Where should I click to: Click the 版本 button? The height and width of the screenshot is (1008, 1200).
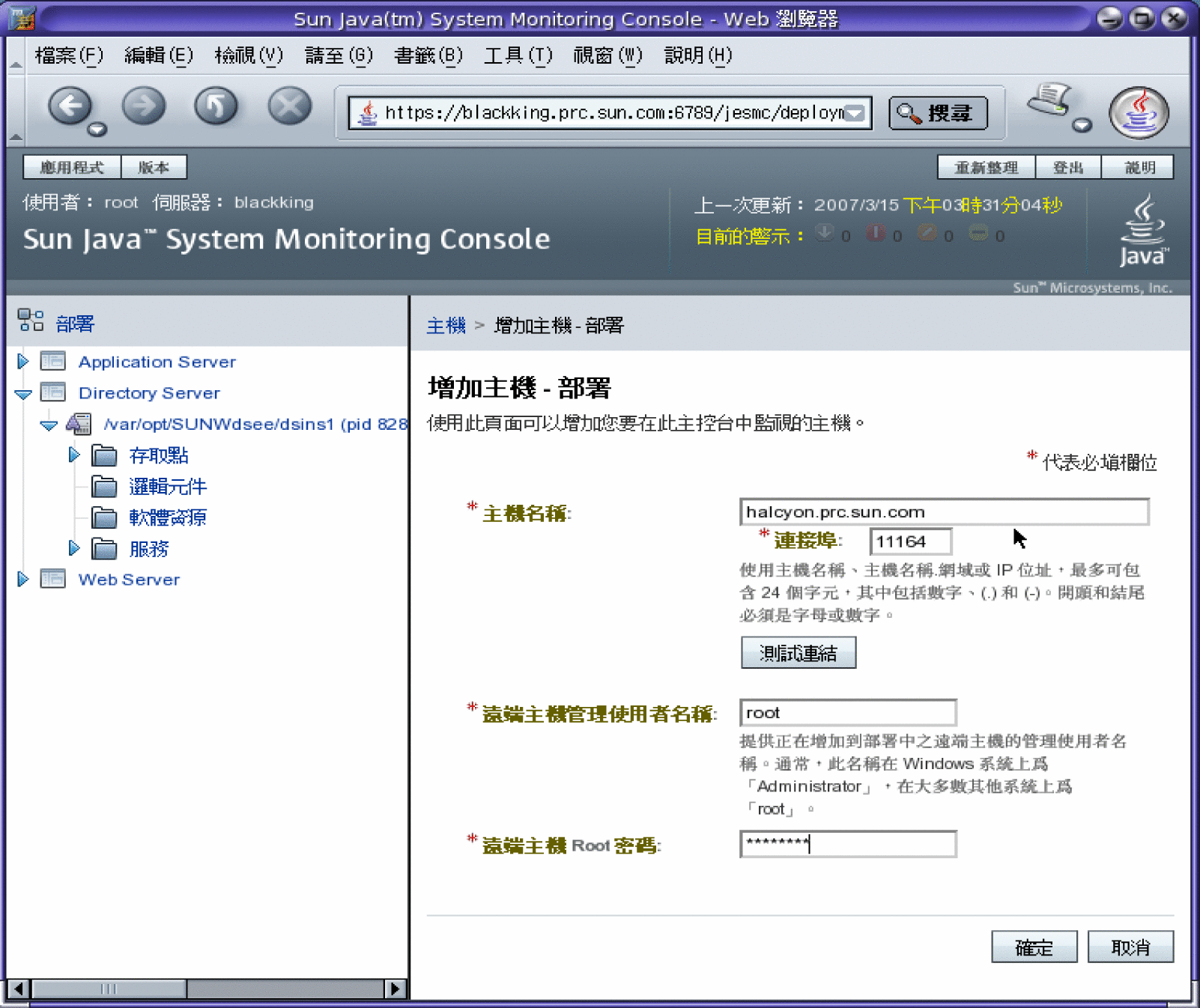[154, 167]
